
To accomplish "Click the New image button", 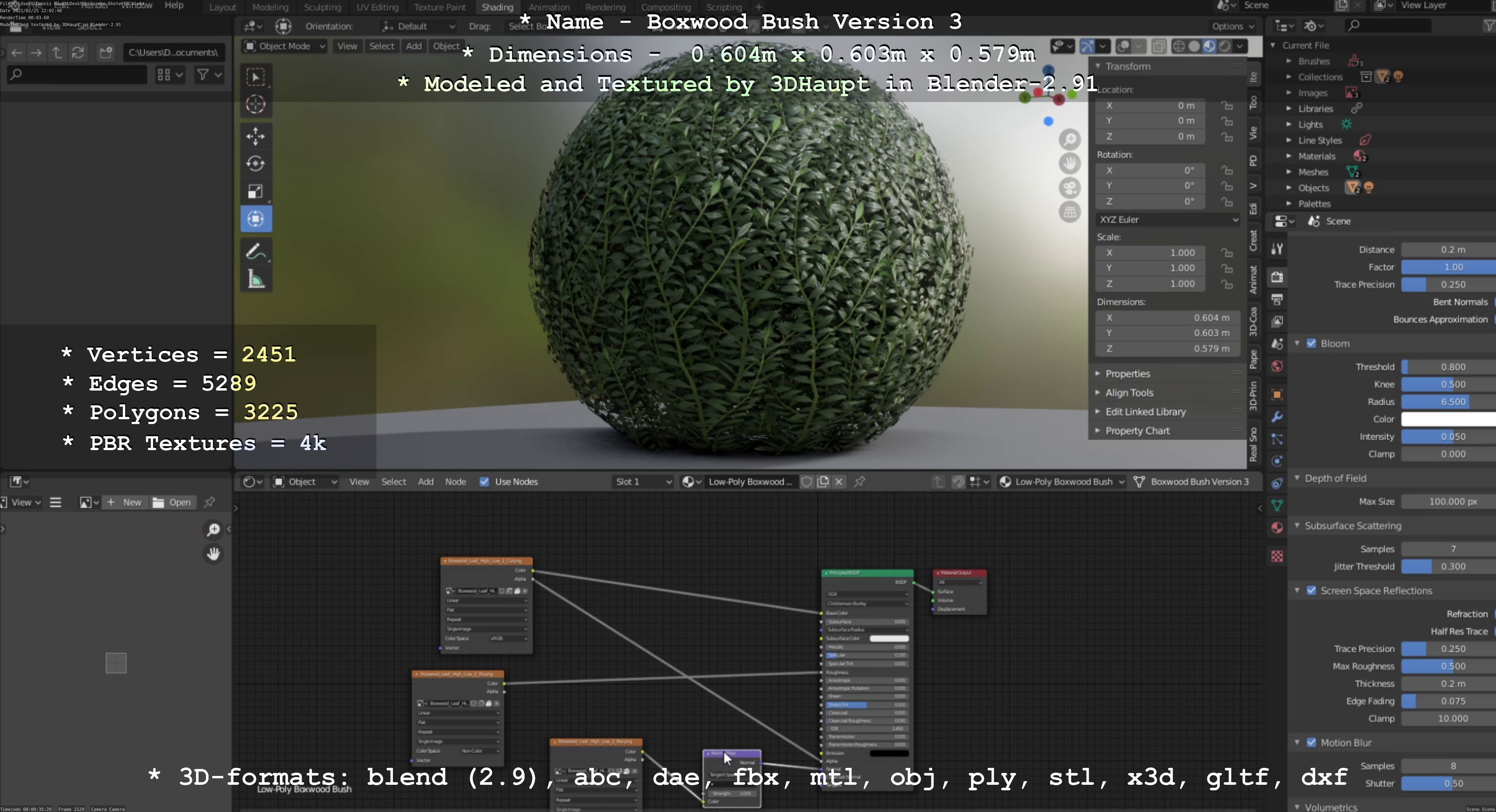I will (x=125, y=503).
